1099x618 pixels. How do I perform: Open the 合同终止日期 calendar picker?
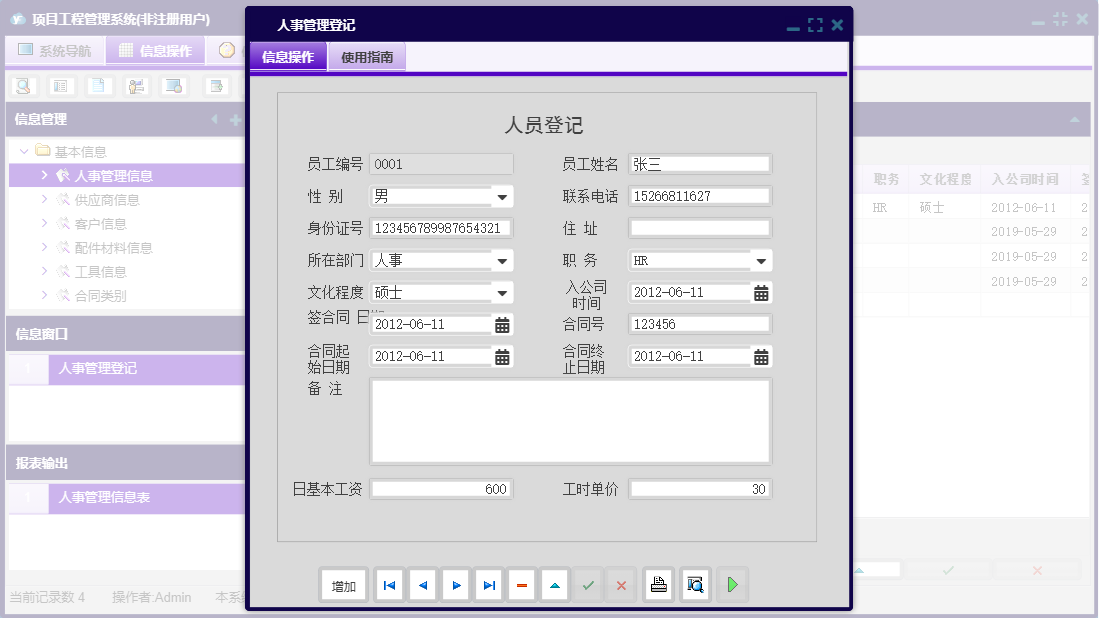(x=761, y=356)
